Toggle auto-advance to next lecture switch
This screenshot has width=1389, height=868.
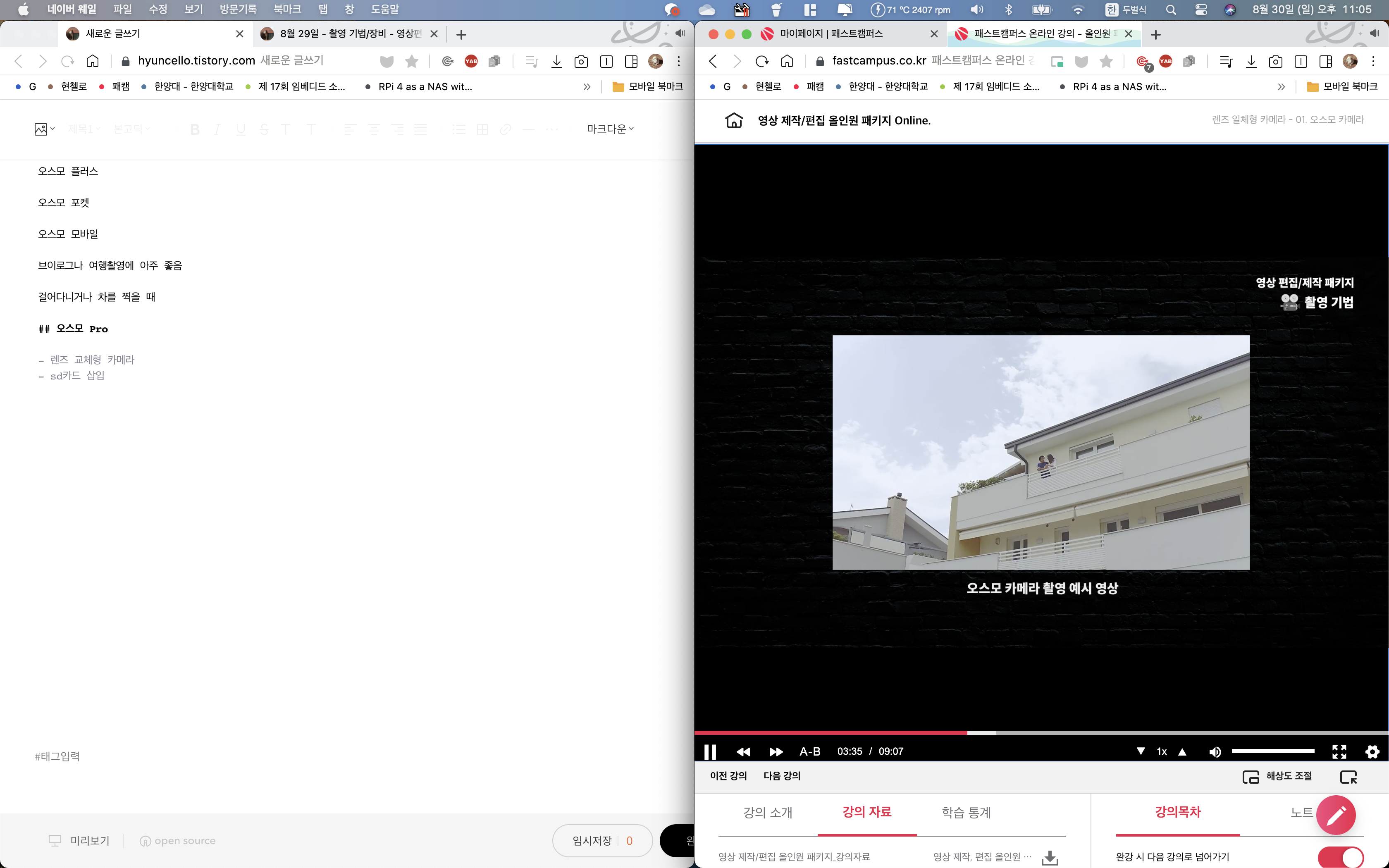coord(1341,857)
